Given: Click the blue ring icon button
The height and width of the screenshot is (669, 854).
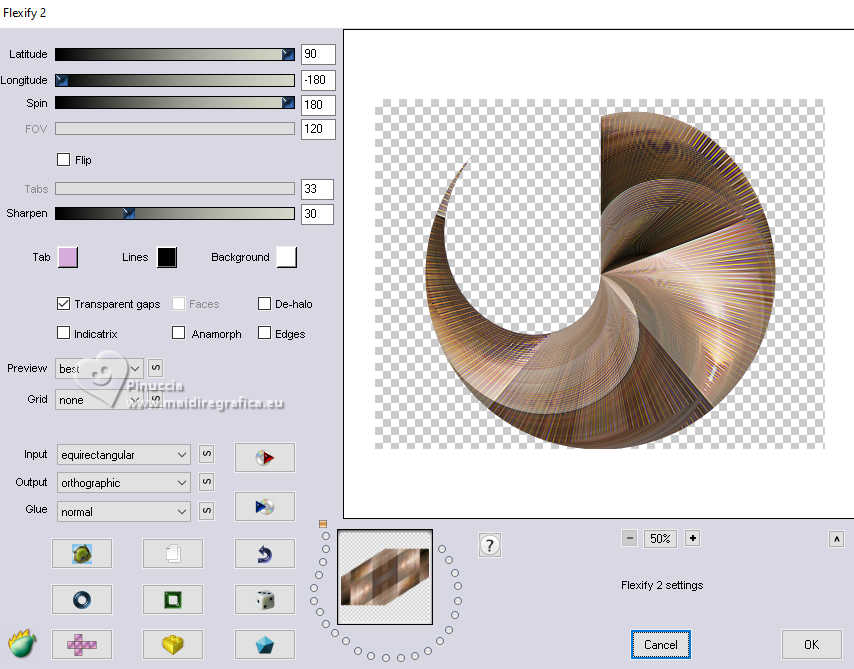Looking at the screenshot, I should (x=82, y=599).
